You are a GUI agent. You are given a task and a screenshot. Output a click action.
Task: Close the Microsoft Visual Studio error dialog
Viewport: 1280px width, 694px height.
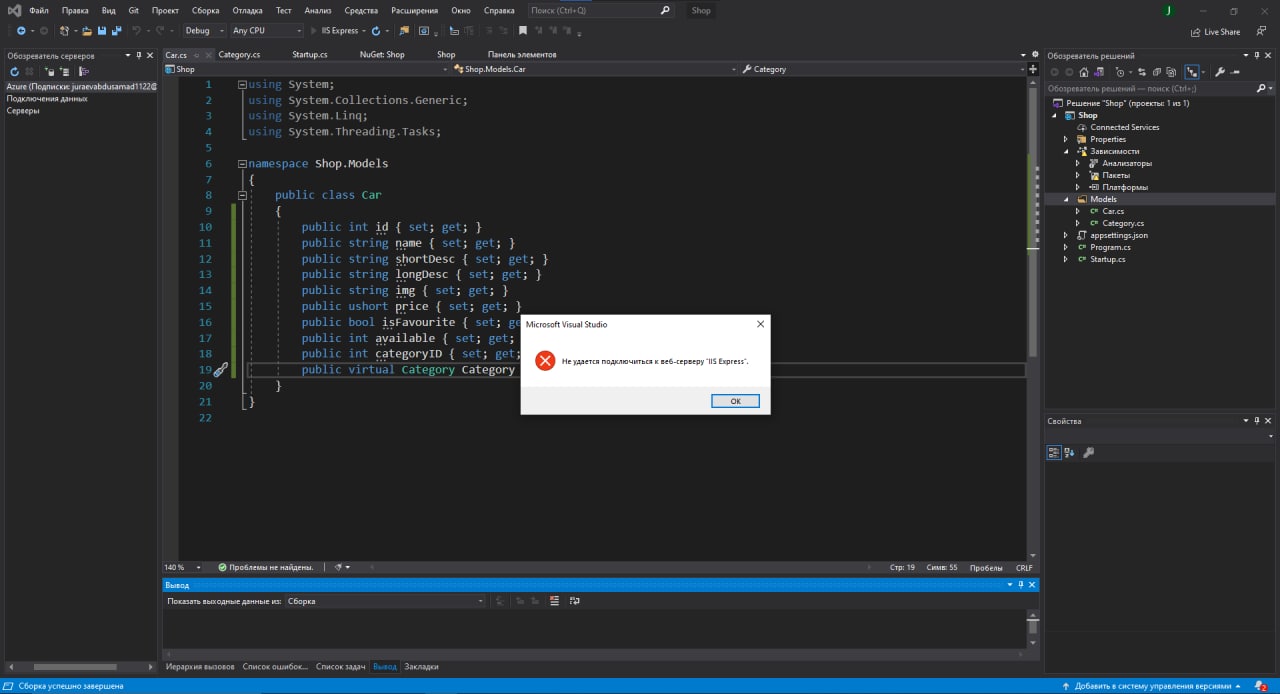pyautogui.click(x=760, y=324)
